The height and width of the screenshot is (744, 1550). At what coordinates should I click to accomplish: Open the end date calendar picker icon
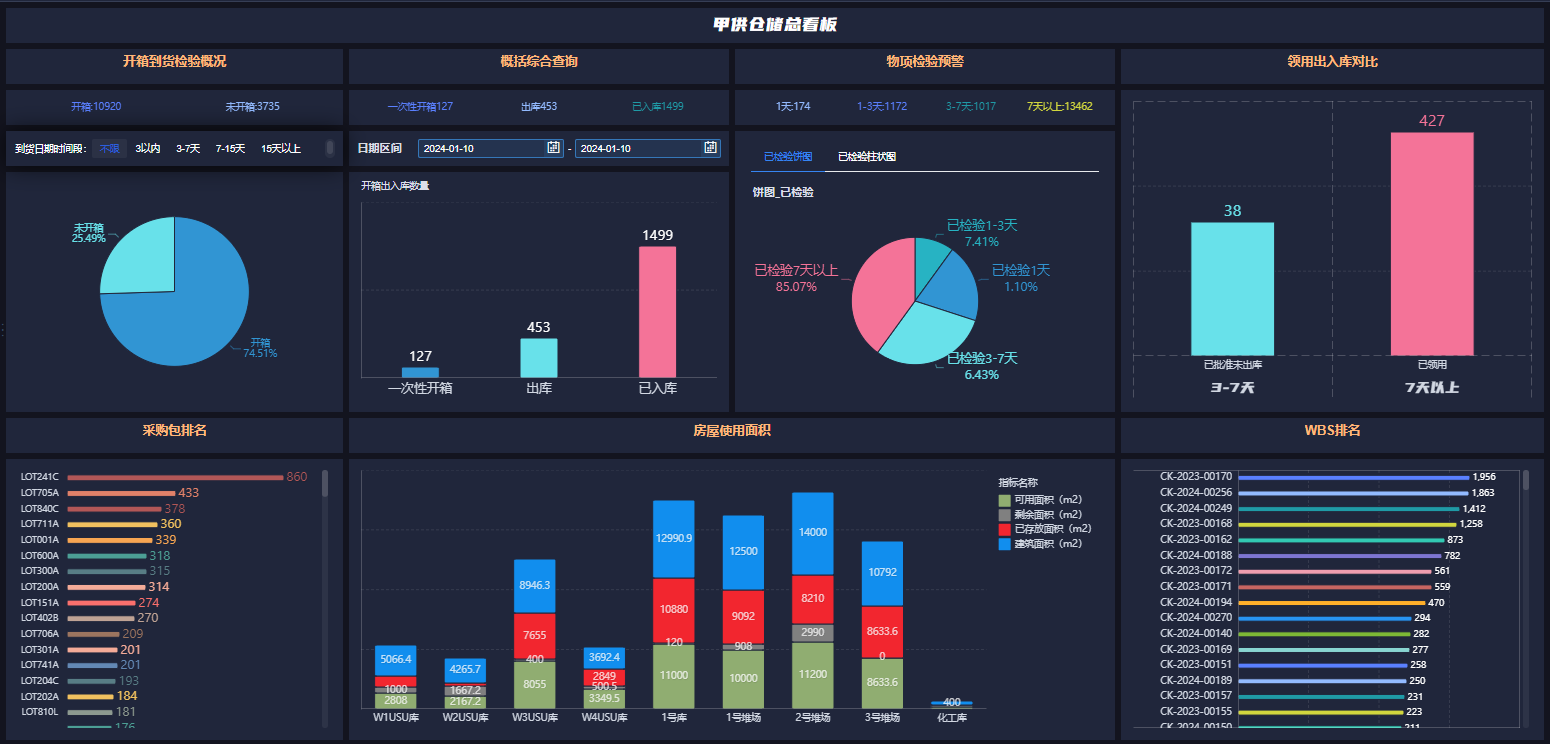[x=710, y=148]
